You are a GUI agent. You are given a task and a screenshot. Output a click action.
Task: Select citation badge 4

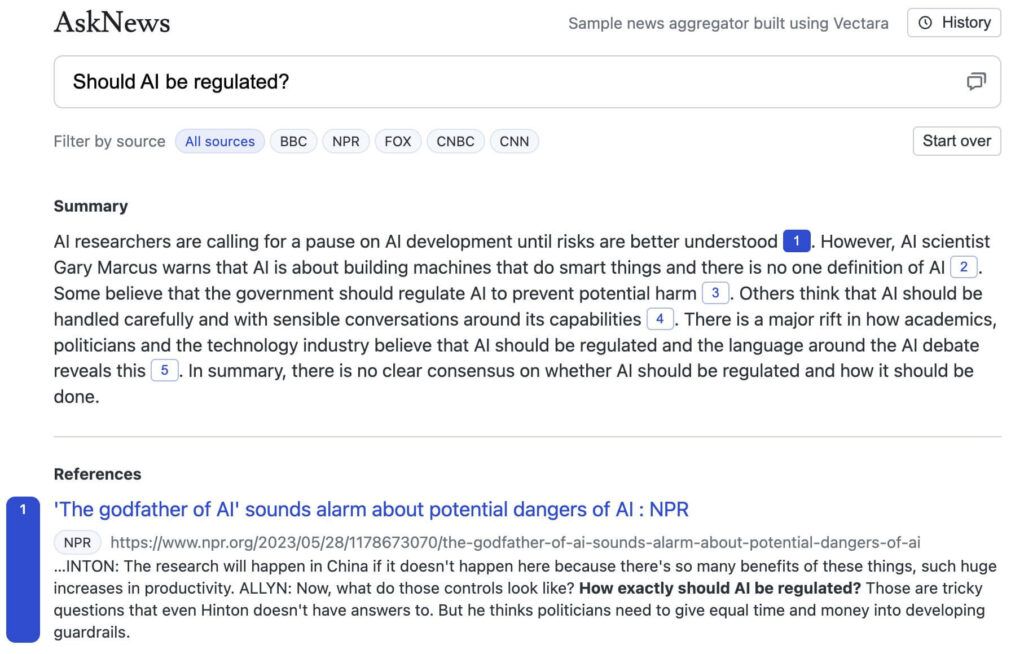tap(660, 319)
